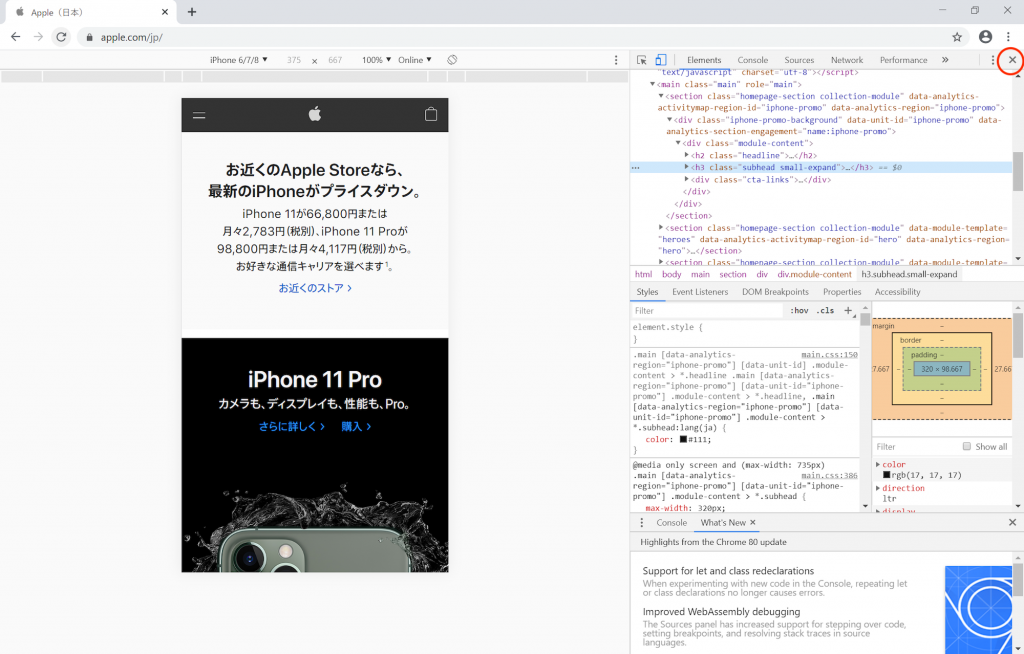The height and width of the screenshot is (654, 1024).
Task: Add new style rule with plus icon
Action: tap(848, 311)
